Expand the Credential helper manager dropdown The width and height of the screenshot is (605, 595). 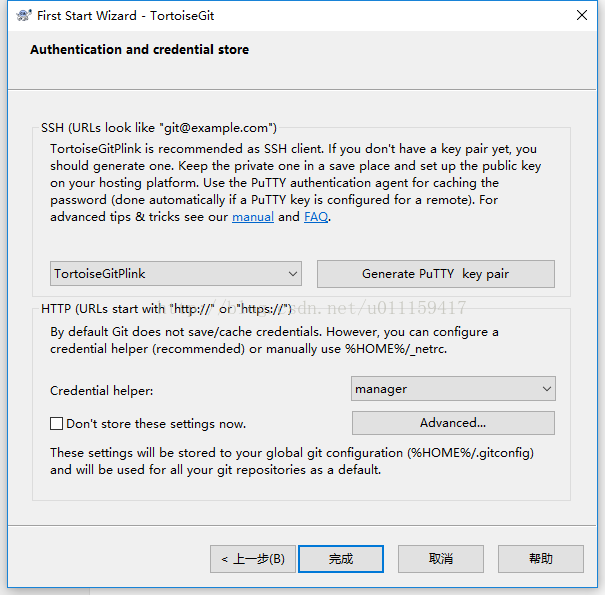pos(453,388)
